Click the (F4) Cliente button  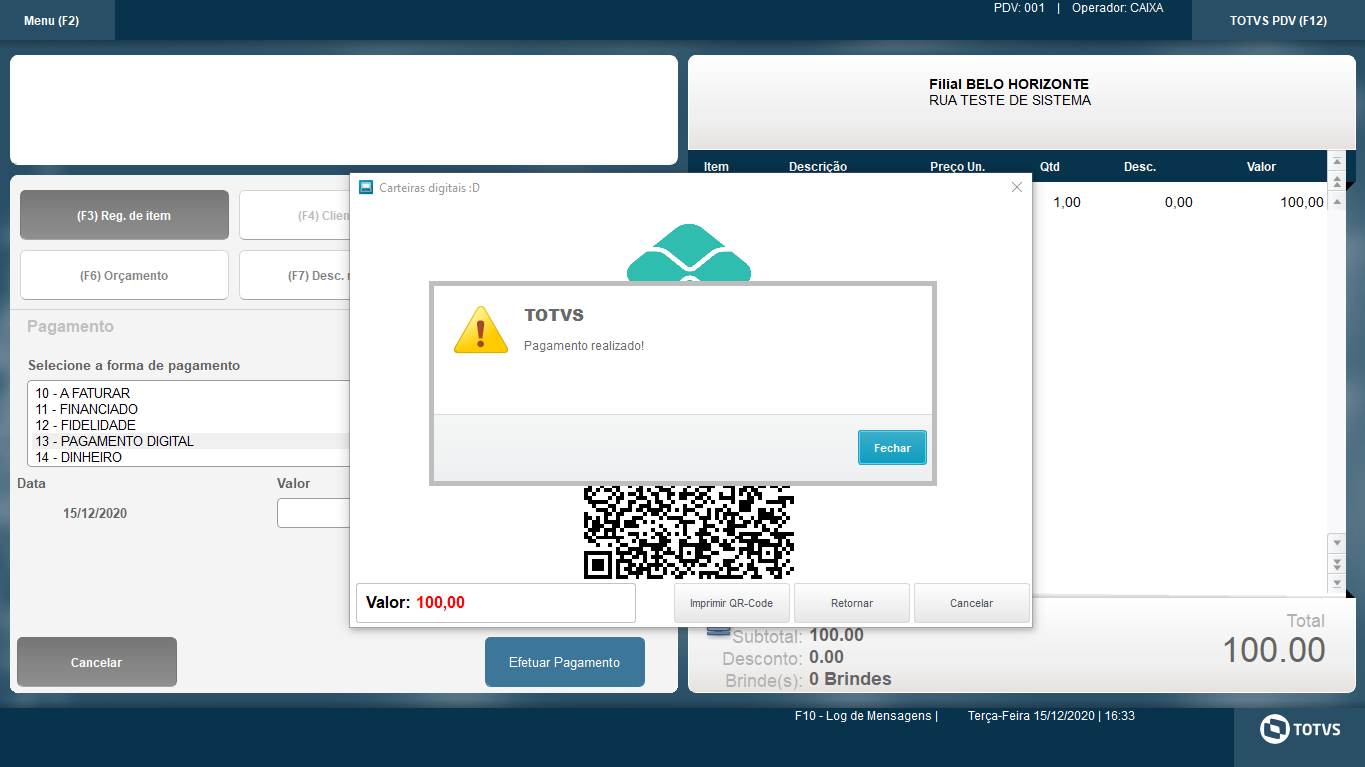pyautogui.click(x=295, y=215)
